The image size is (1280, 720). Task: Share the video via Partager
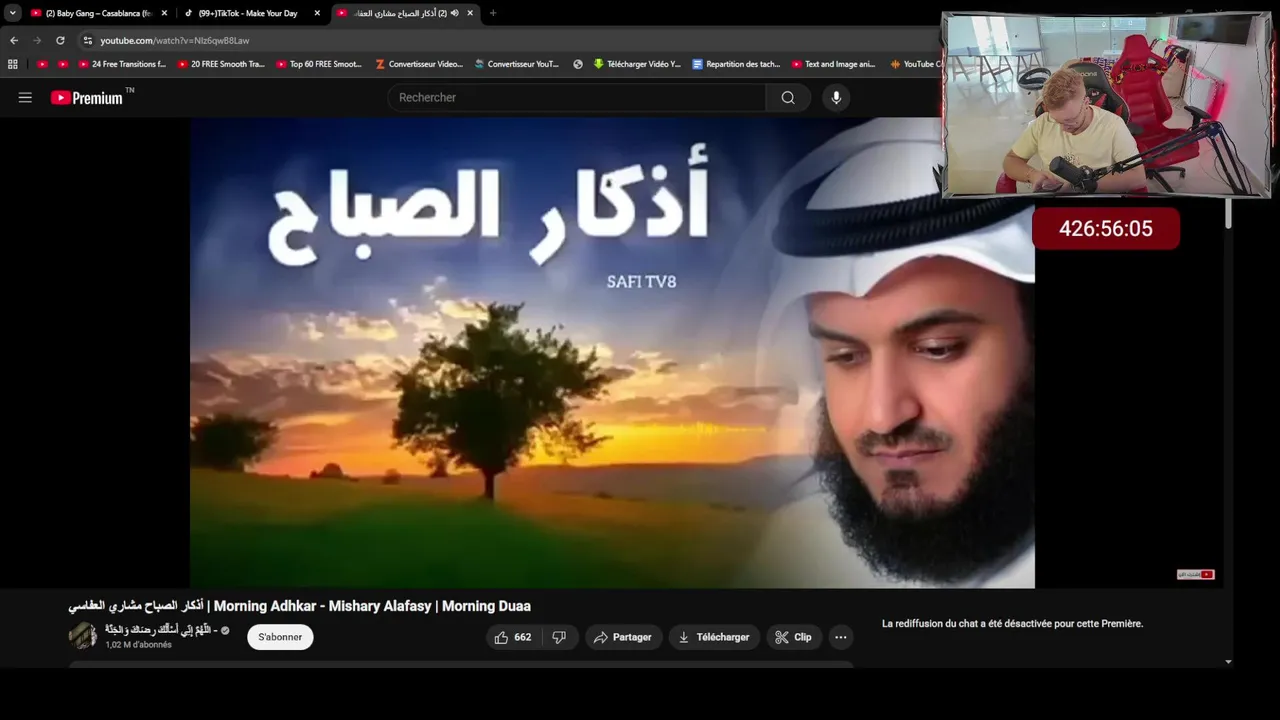(622, 637)
